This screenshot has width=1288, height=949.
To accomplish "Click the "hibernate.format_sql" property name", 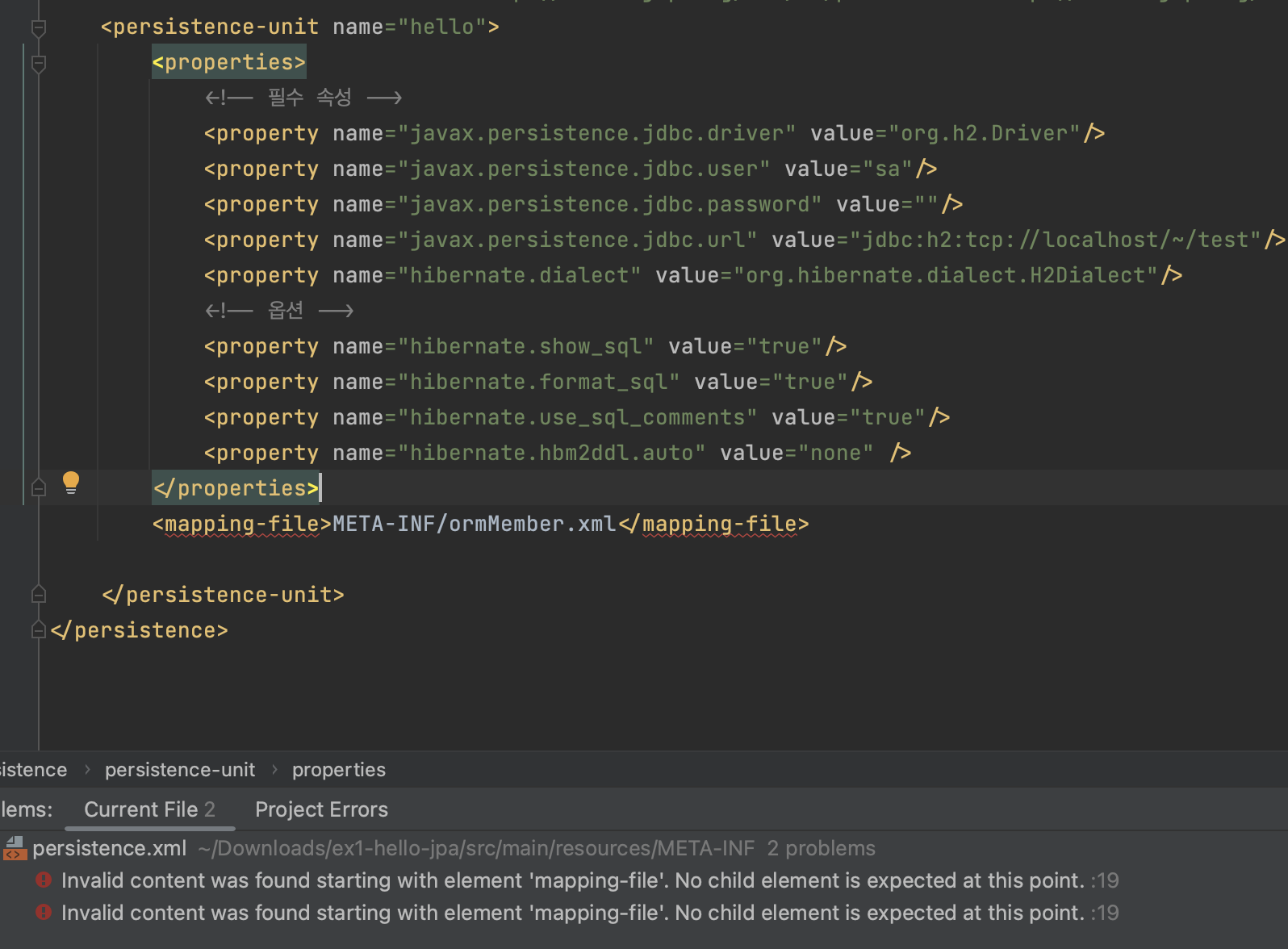I will click(x=539, y=382).
